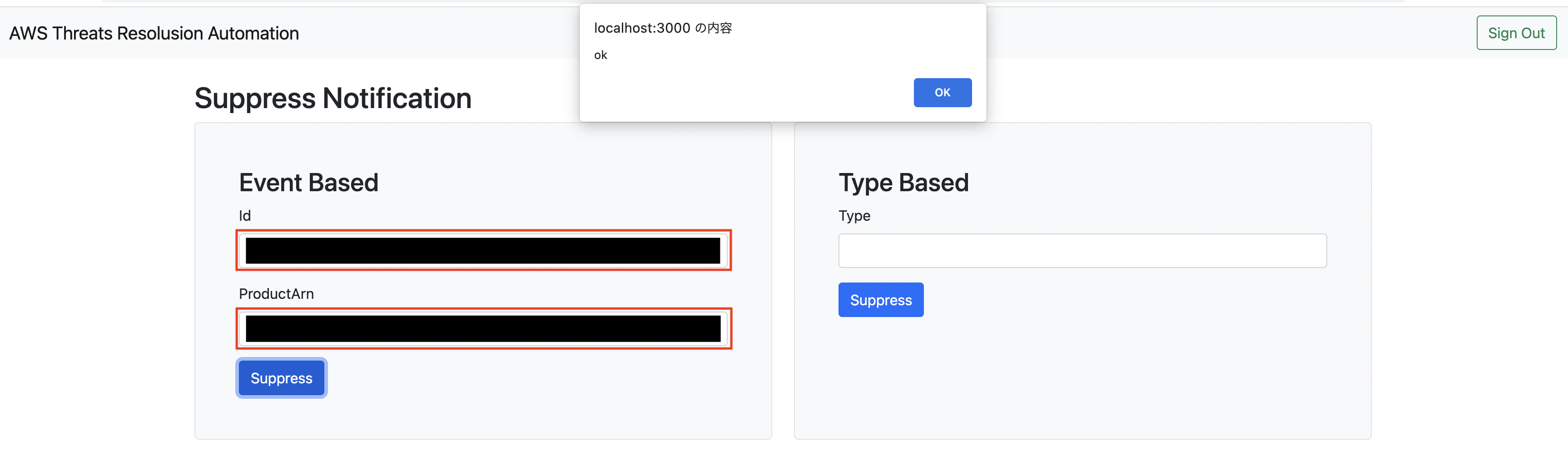Open the AWS Threats Resolusion Automation brand link
The image size is (1568, 466).
[x=154, y=33]
